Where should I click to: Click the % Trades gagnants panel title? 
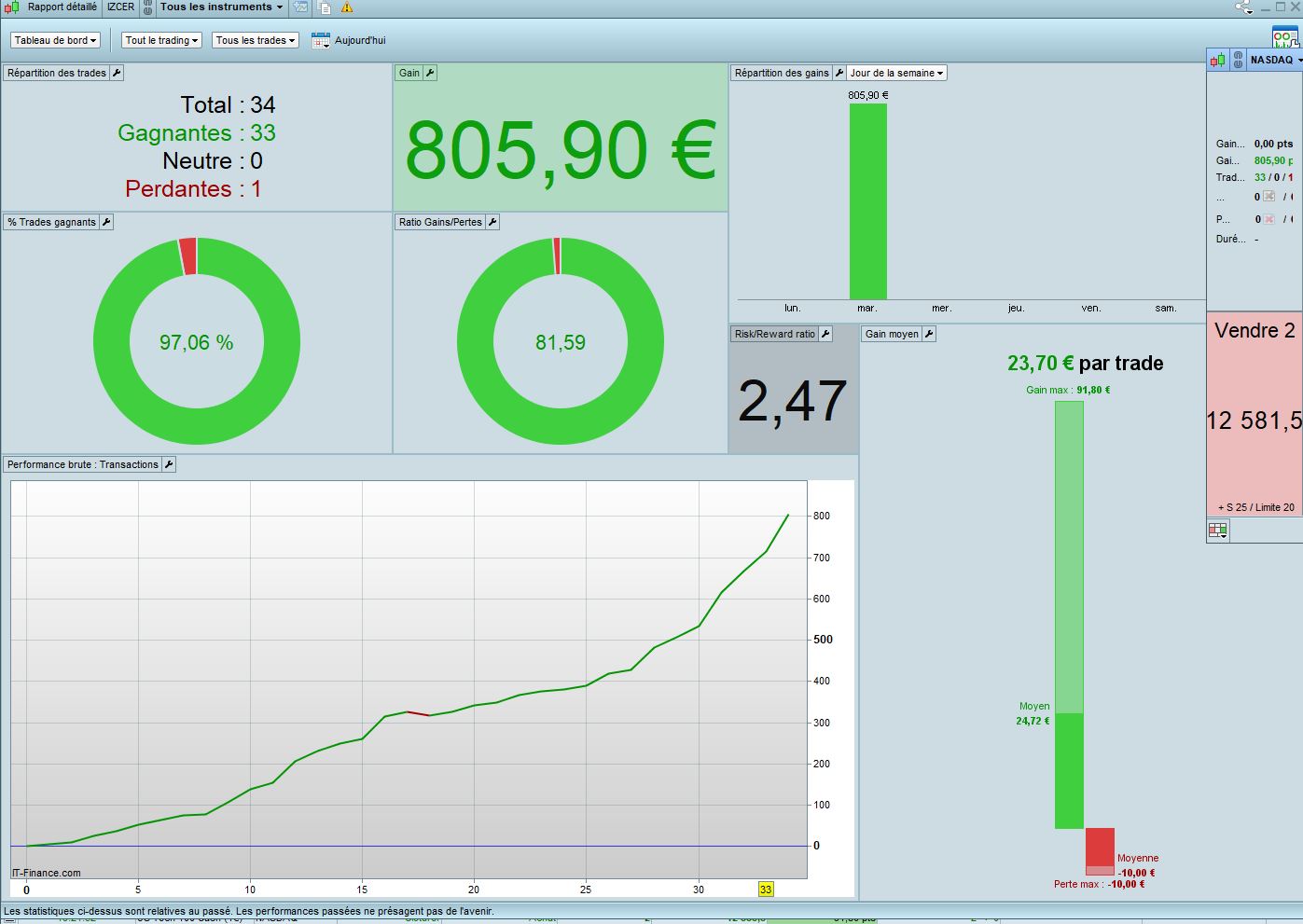(x=51, y=222)
